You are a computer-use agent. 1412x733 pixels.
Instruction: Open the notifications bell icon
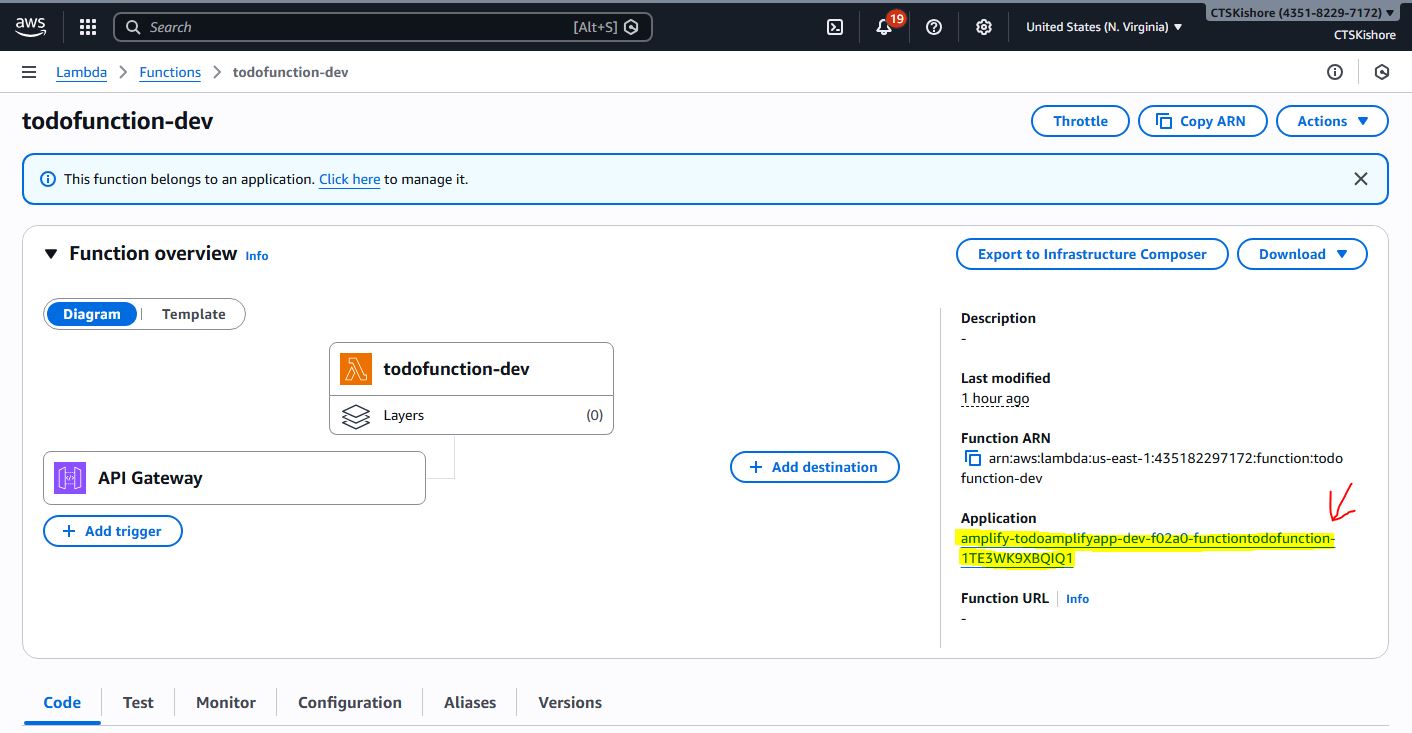pyautogui.click(x=884, y=27)
